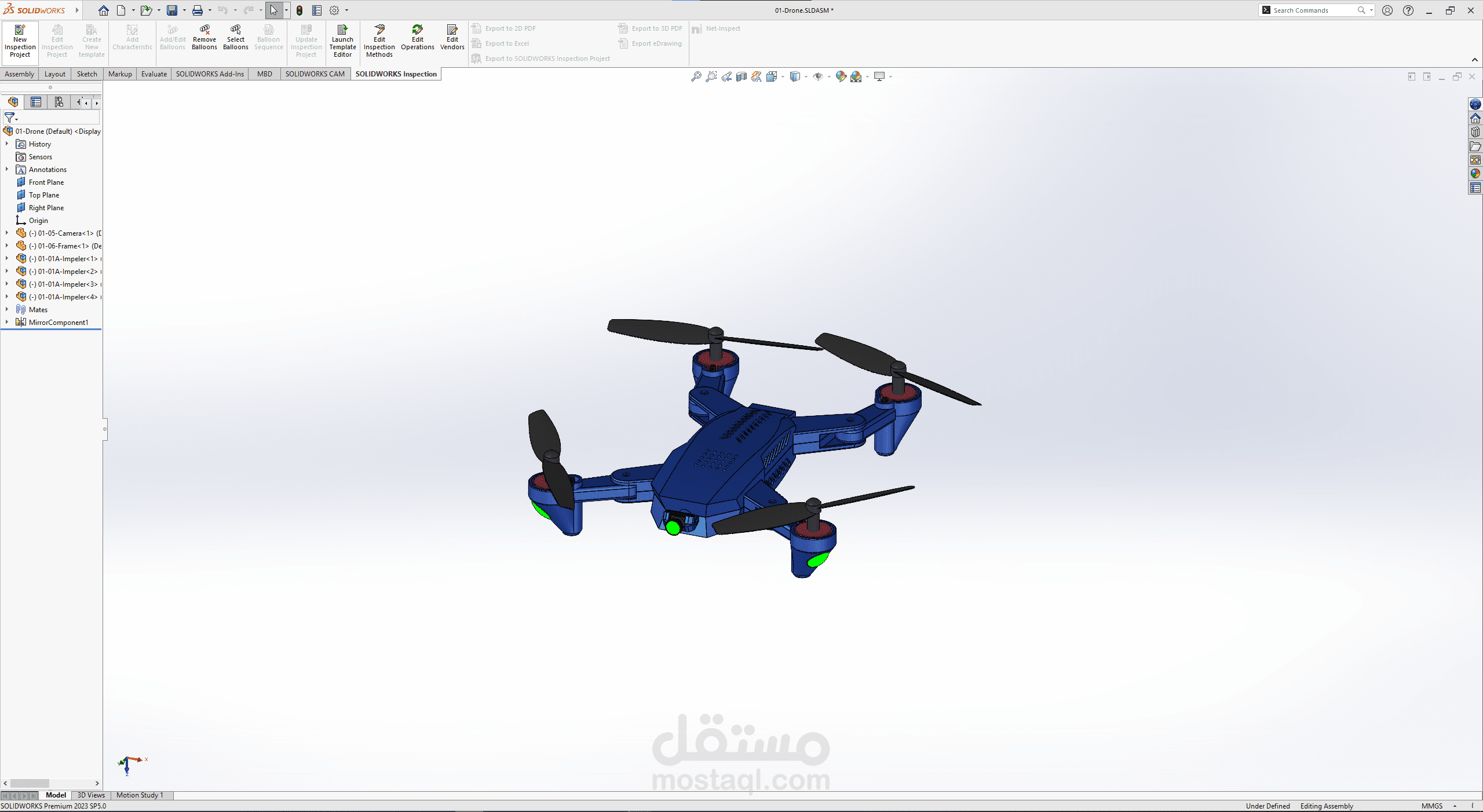
Task: Click the Rebuild traffic light icon
Action: click(x=299, y=10)
